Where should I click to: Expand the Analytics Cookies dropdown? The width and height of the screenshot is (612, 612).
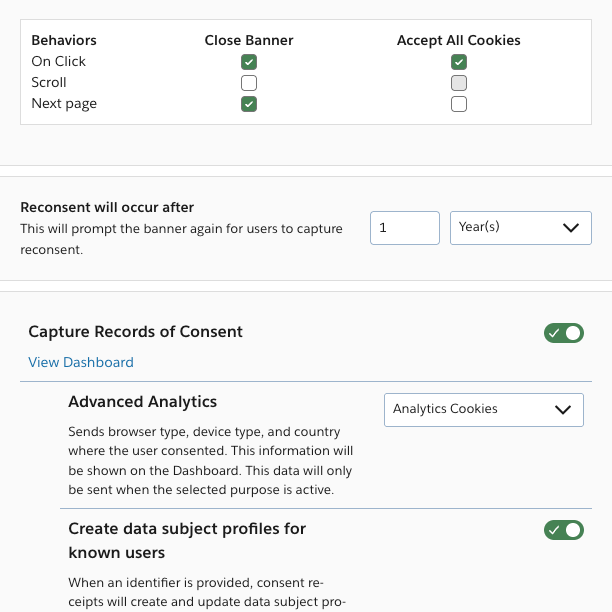470,409
